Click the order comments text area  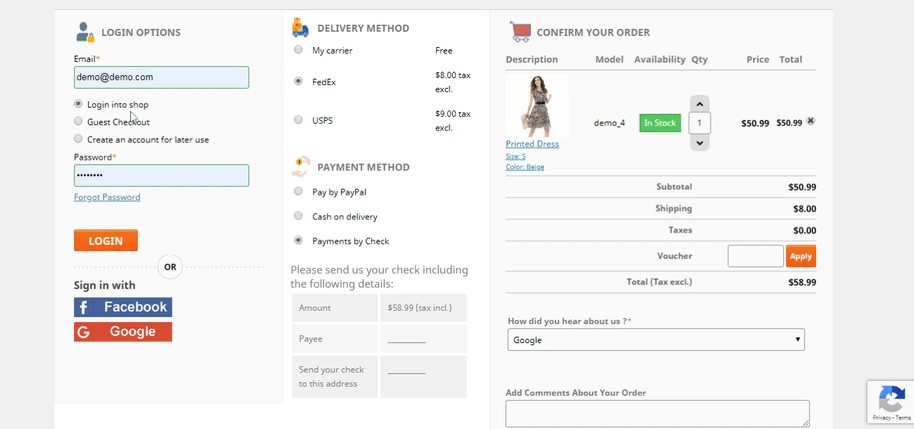pyautogui.click(x=658, y=413)
